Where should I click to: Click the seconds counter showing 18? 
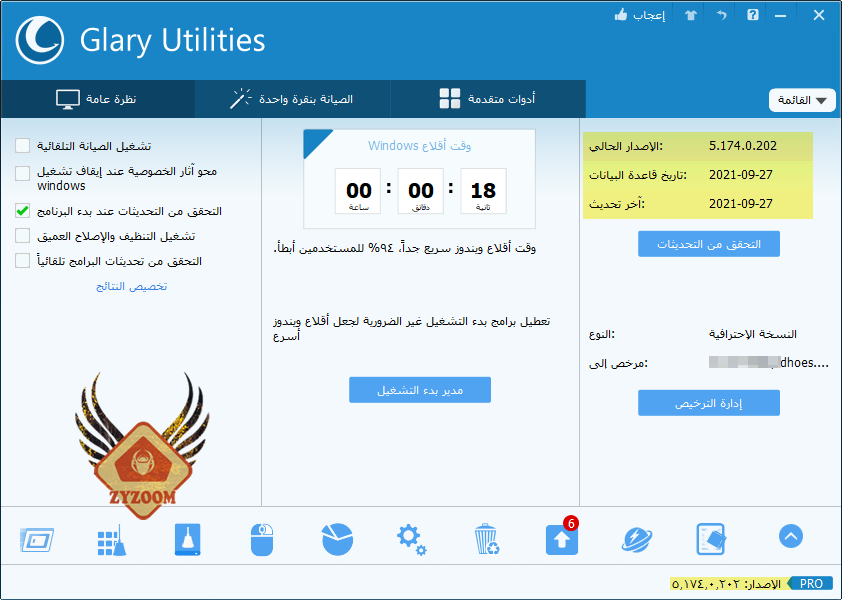483,191
